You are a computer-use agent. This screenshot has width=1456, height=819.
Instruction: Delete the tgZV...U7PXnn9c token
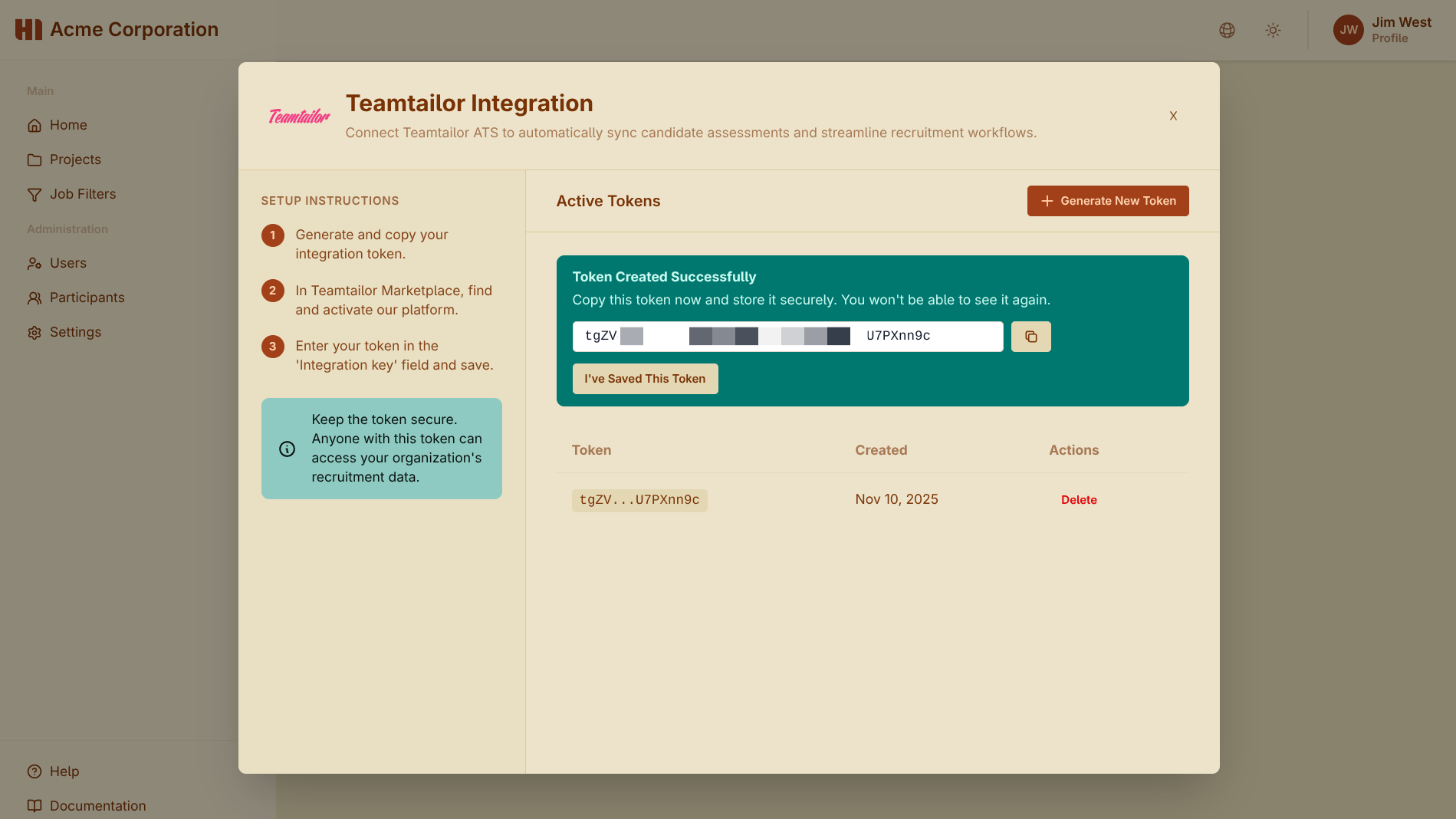point(1079,500)
